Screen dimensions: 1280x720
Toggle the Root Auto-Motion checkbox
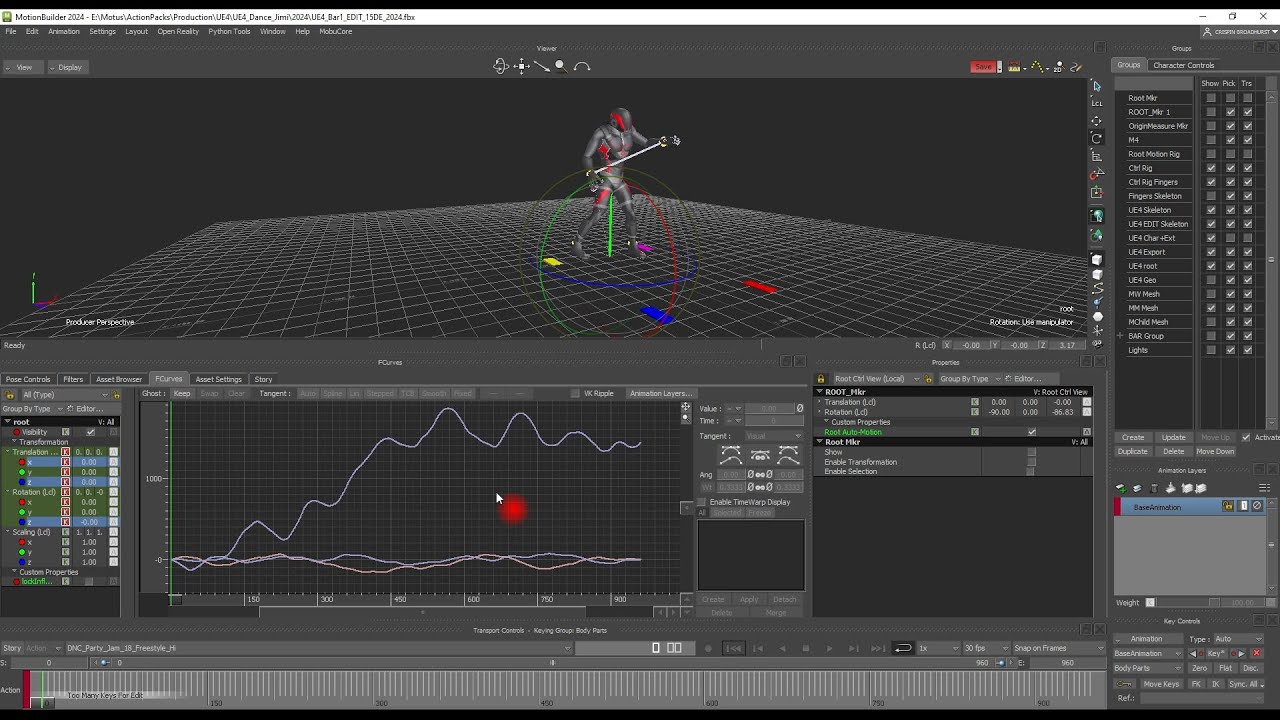[1031, 432]
